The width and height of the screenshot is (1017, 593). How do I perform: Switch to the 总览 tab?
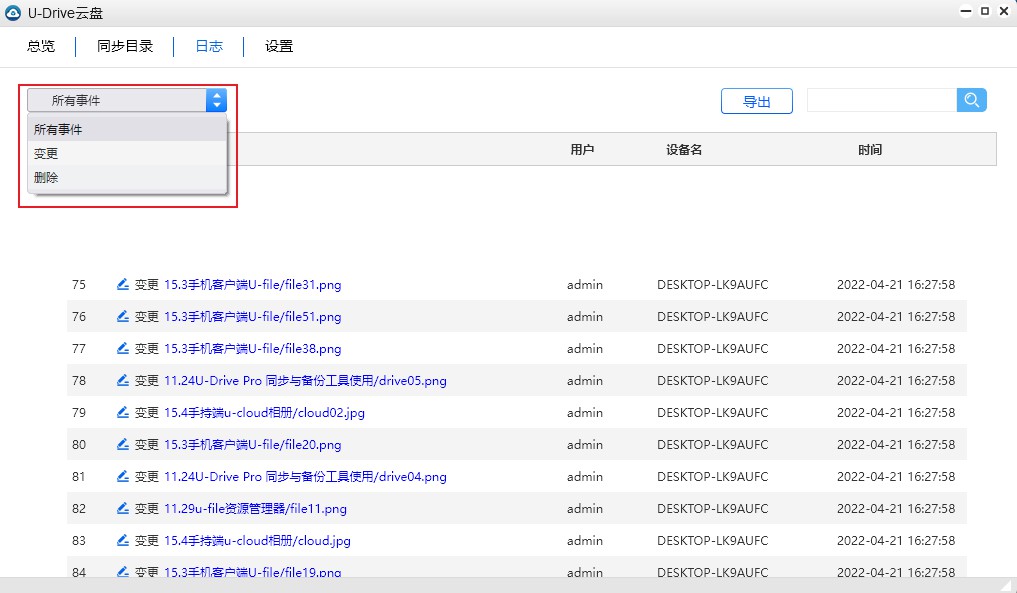click(41, 47)
